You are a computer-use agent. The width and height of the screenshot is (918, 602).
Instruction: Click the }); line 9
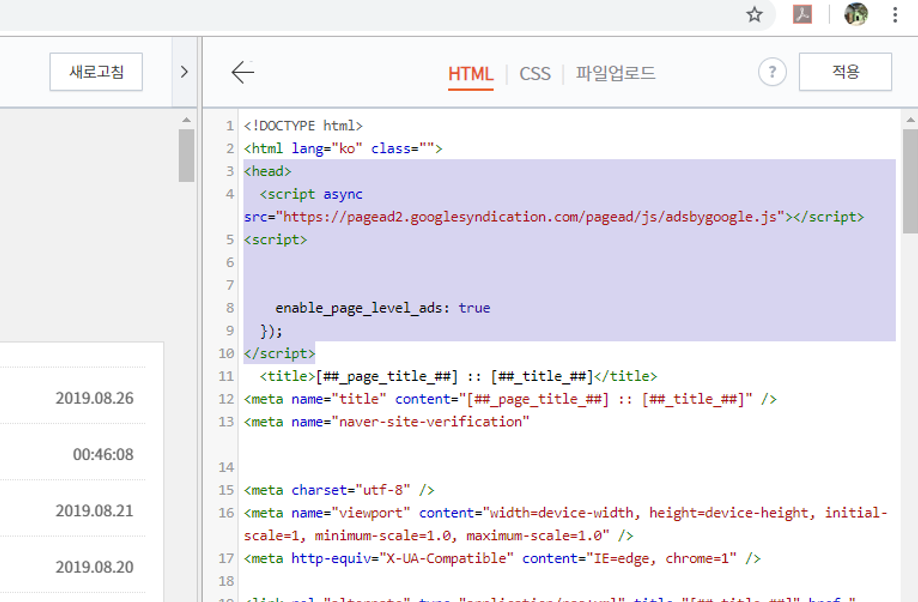271,331
